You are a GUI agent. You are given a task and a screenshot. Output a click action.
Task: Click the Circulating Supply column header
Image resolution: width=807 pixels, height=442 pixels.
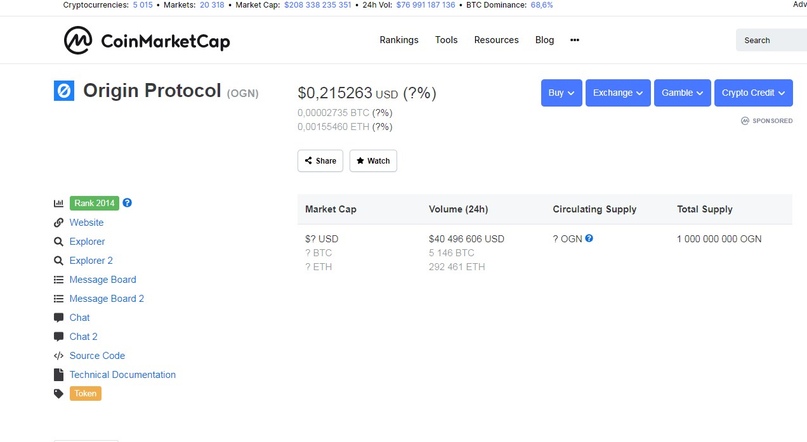594,209
